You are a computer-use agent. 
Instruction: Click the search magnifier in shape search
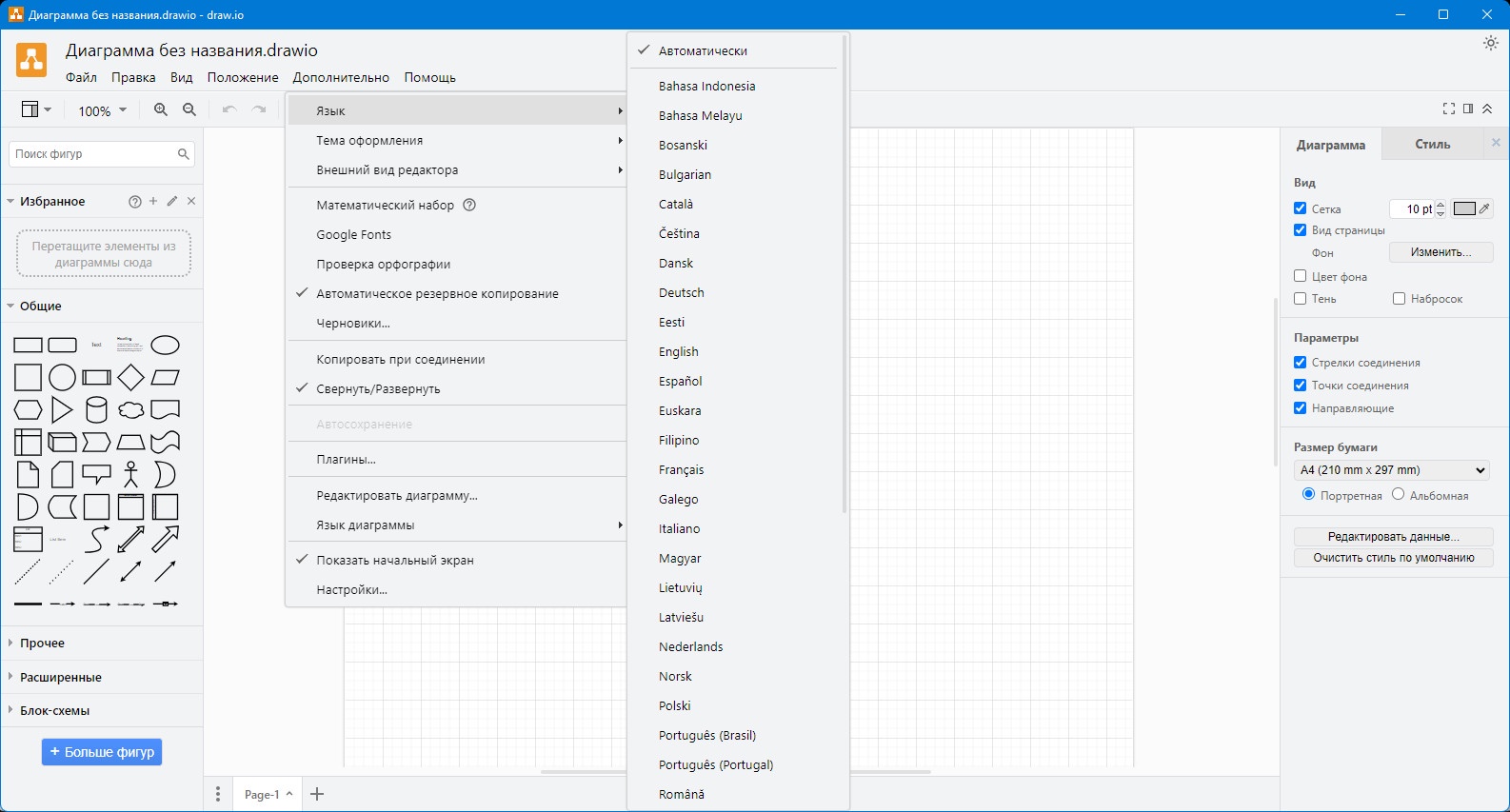click(184, 153)
